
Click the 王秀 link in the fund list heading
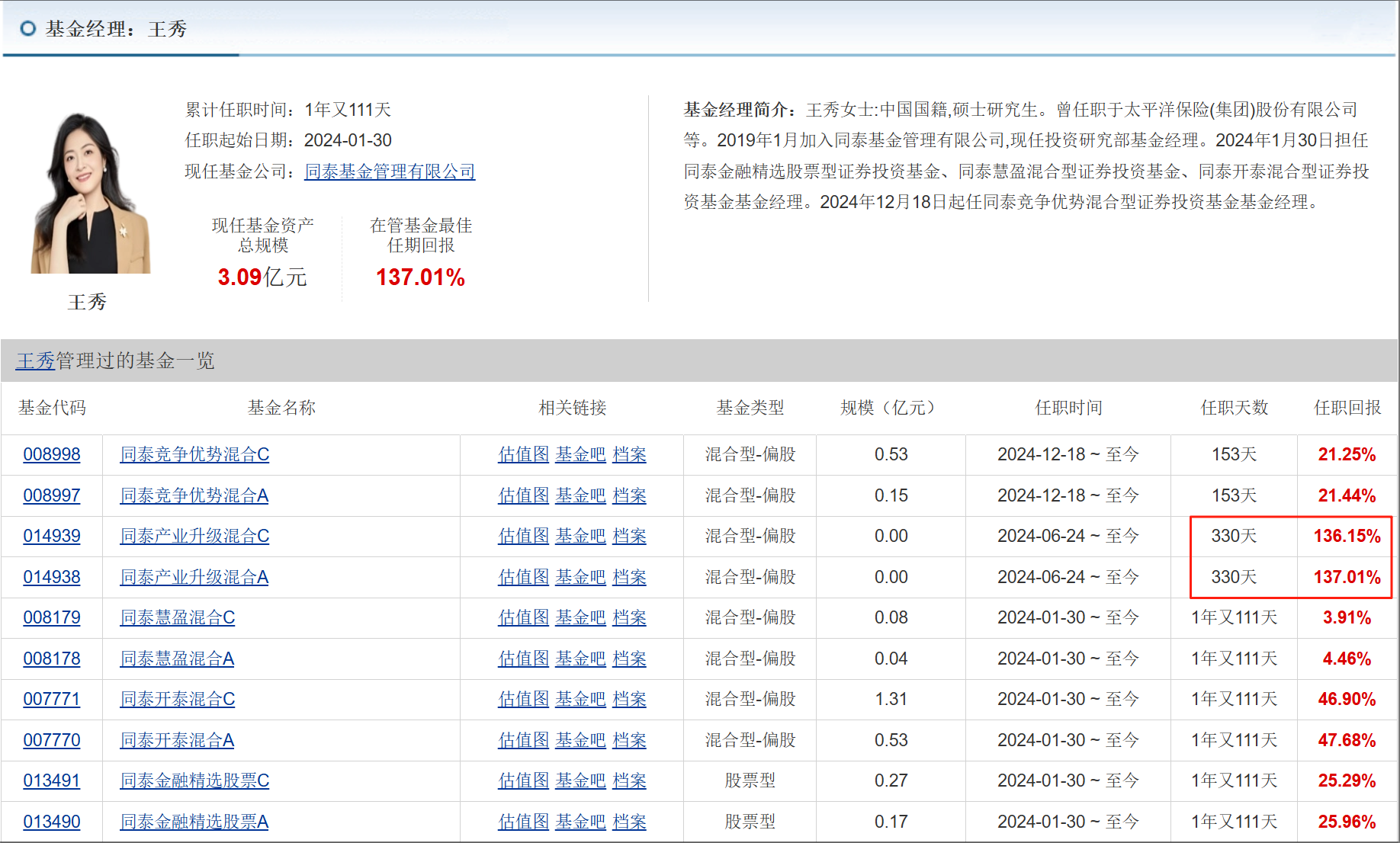tap(36, 361)
